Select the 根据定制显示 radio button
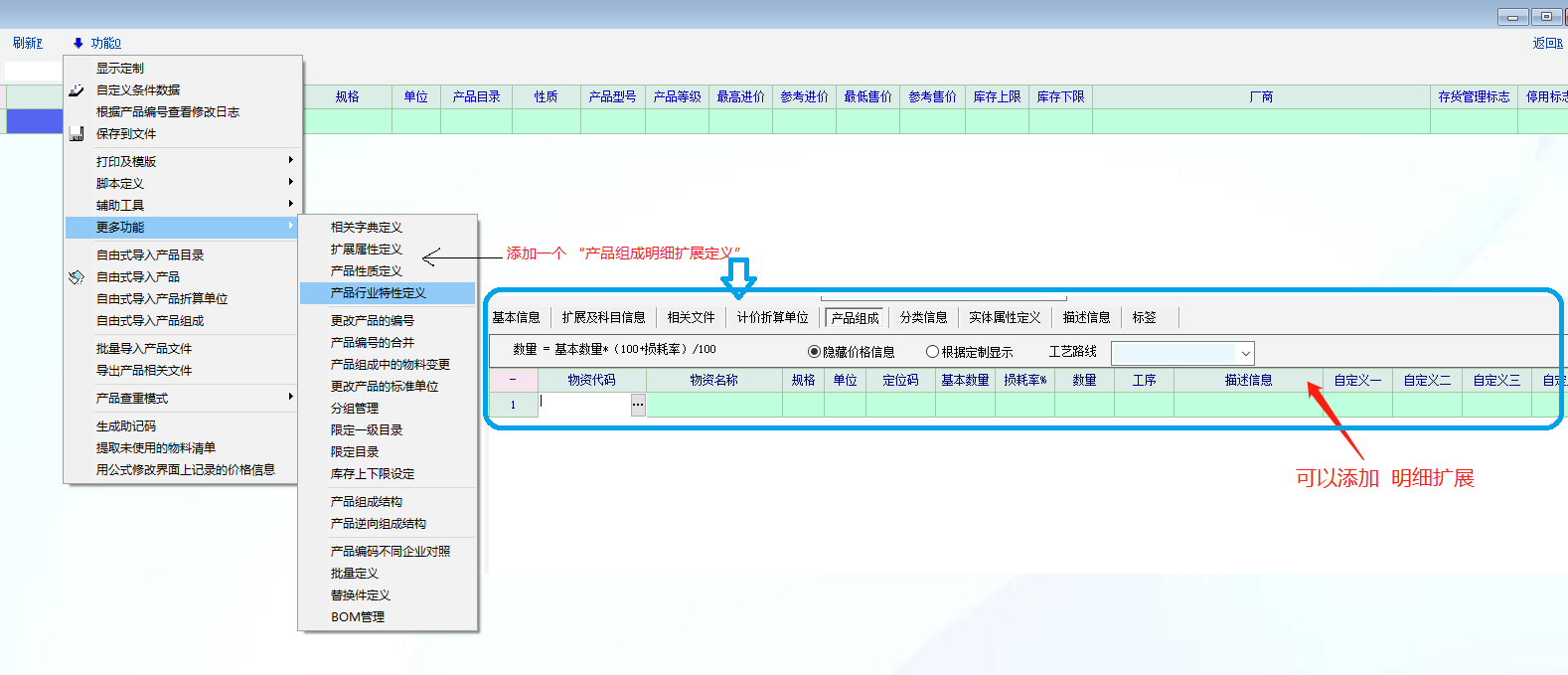The width and height of the screenshot is (1568, 675). 932,352
